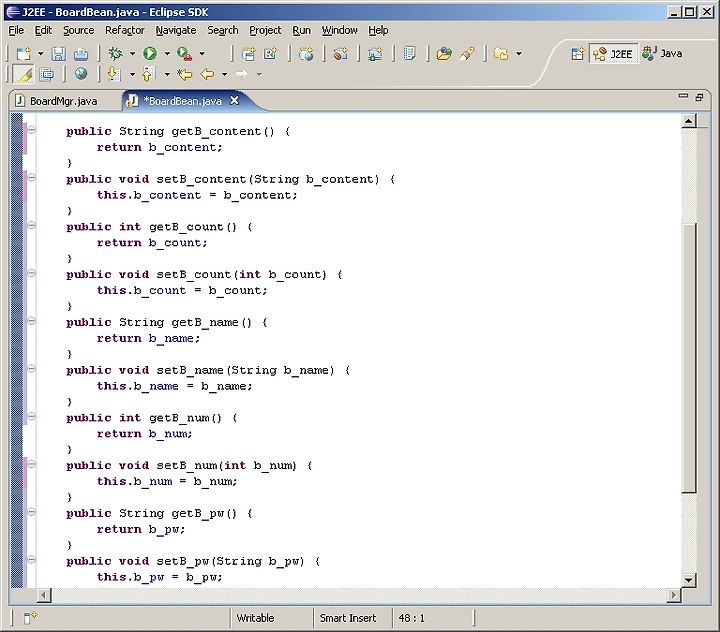Click the New wizard icon

point(23,54)
